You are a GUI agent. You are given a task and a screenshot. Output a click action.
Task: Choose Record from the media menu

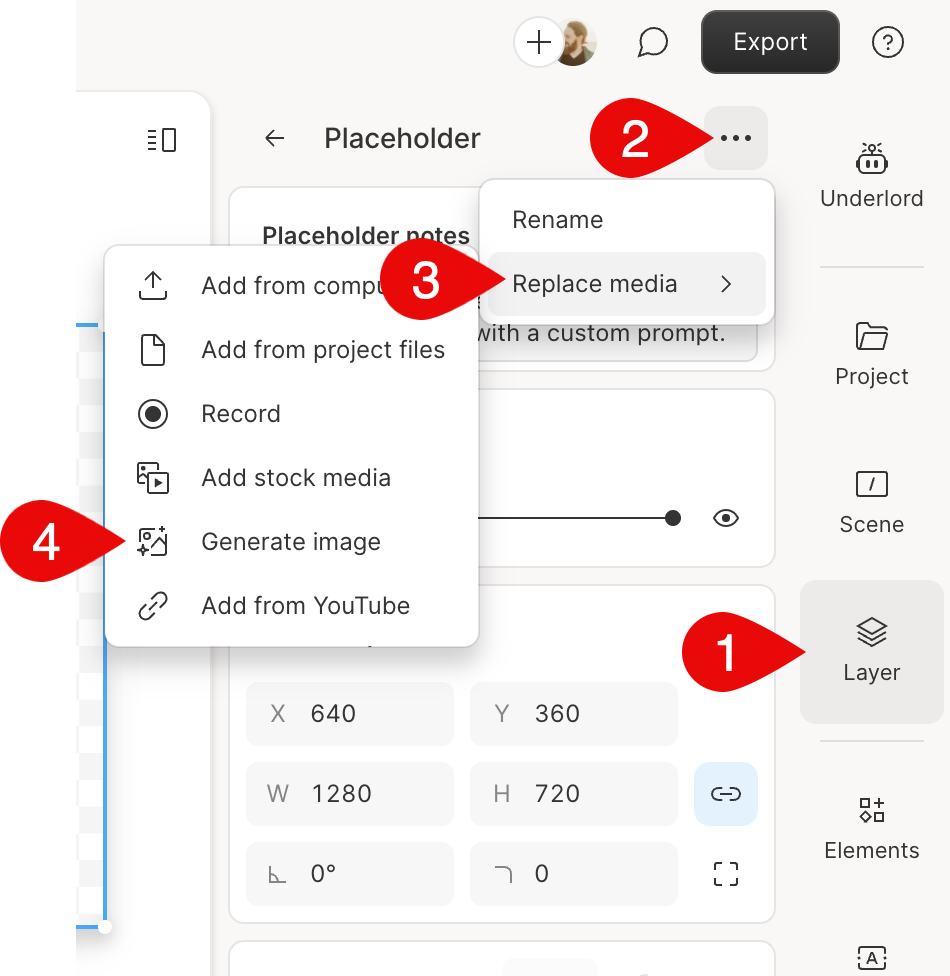291,414
